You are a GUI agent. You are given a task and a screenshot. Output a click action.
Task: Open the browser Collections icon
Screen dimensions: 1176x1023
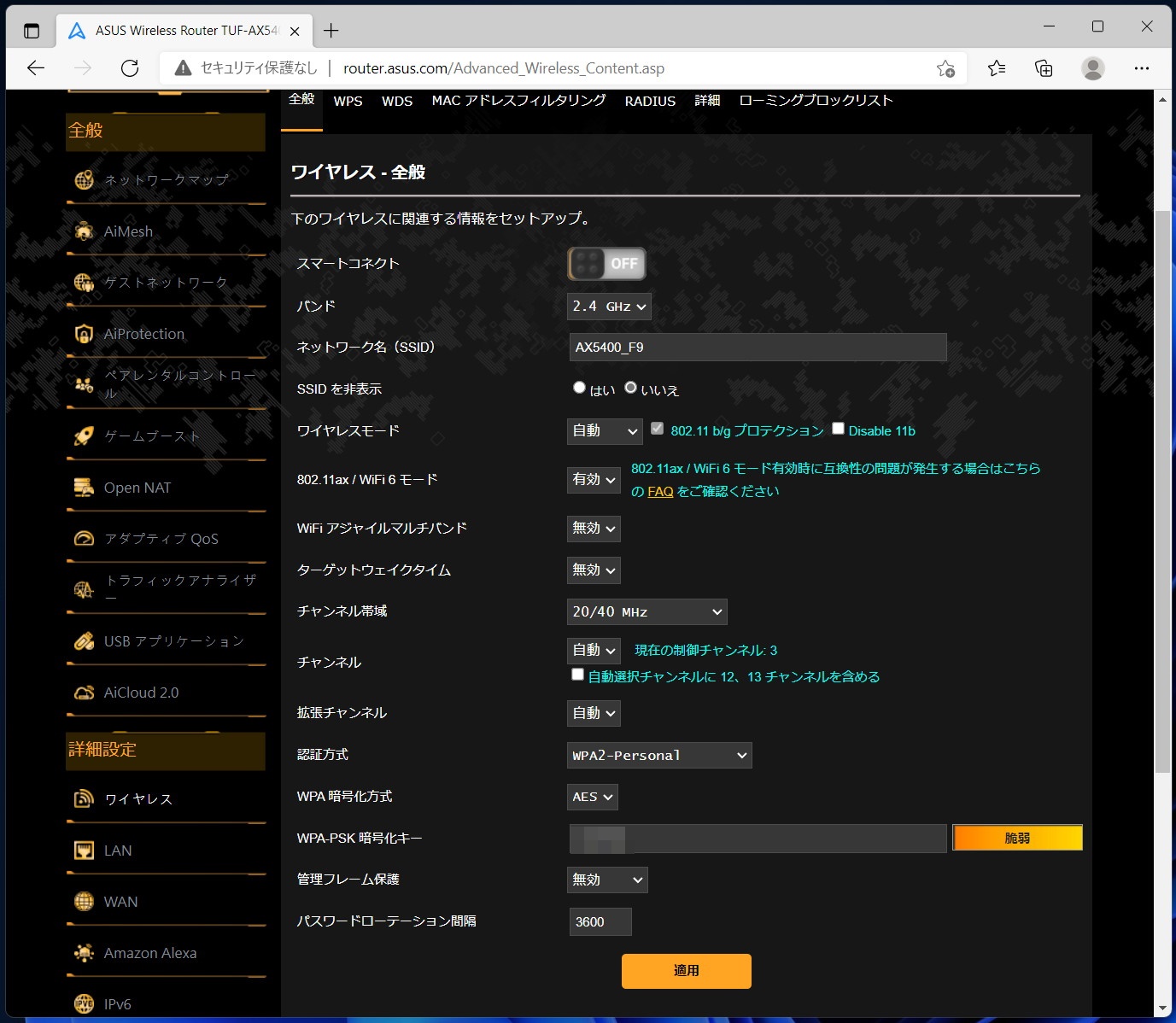pyautogui.click(x=1044, y=68)
